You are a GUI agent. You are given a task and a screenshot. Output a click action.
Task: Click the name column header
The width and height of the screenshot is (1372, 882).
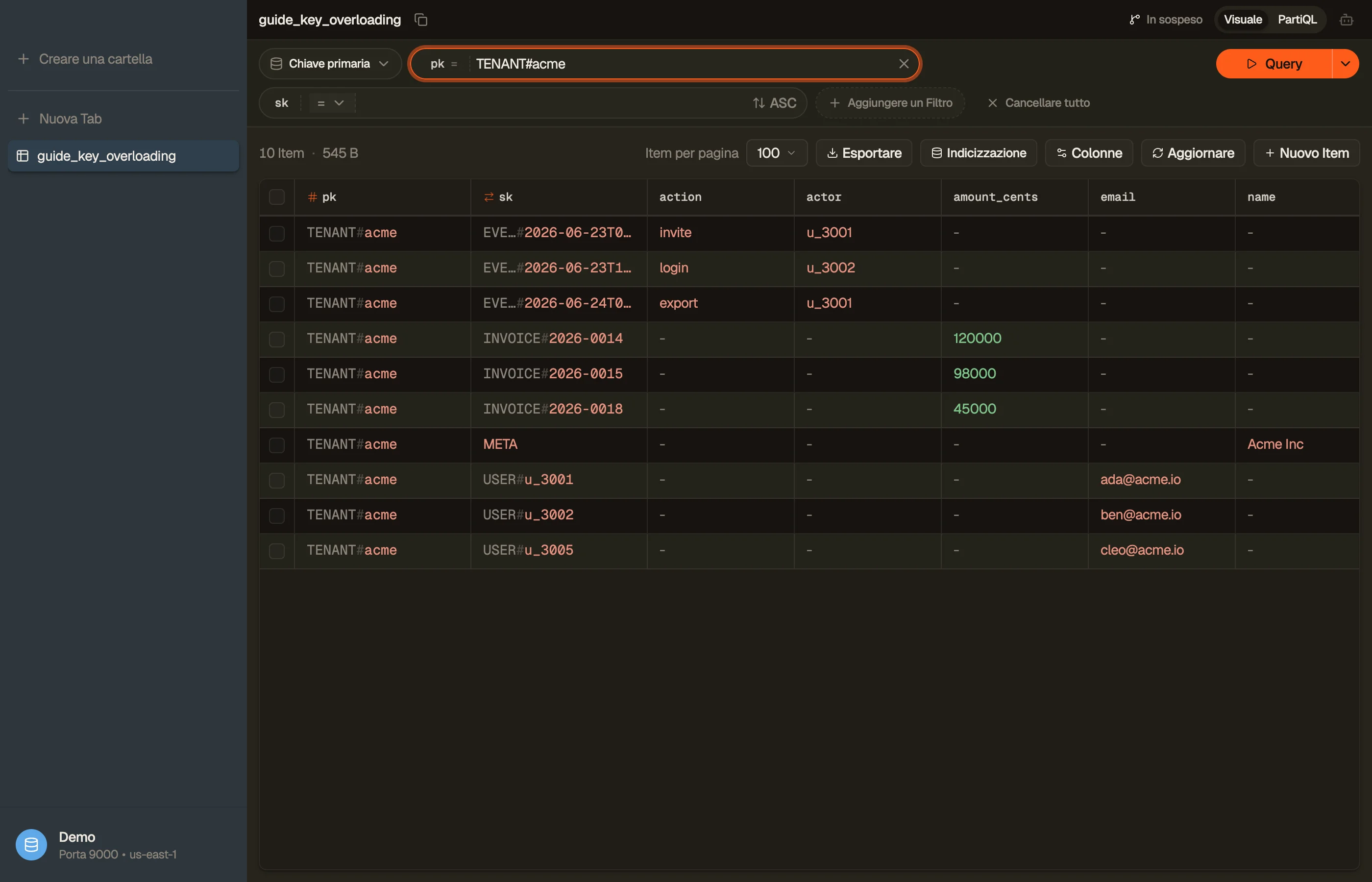click(1297, 197)
